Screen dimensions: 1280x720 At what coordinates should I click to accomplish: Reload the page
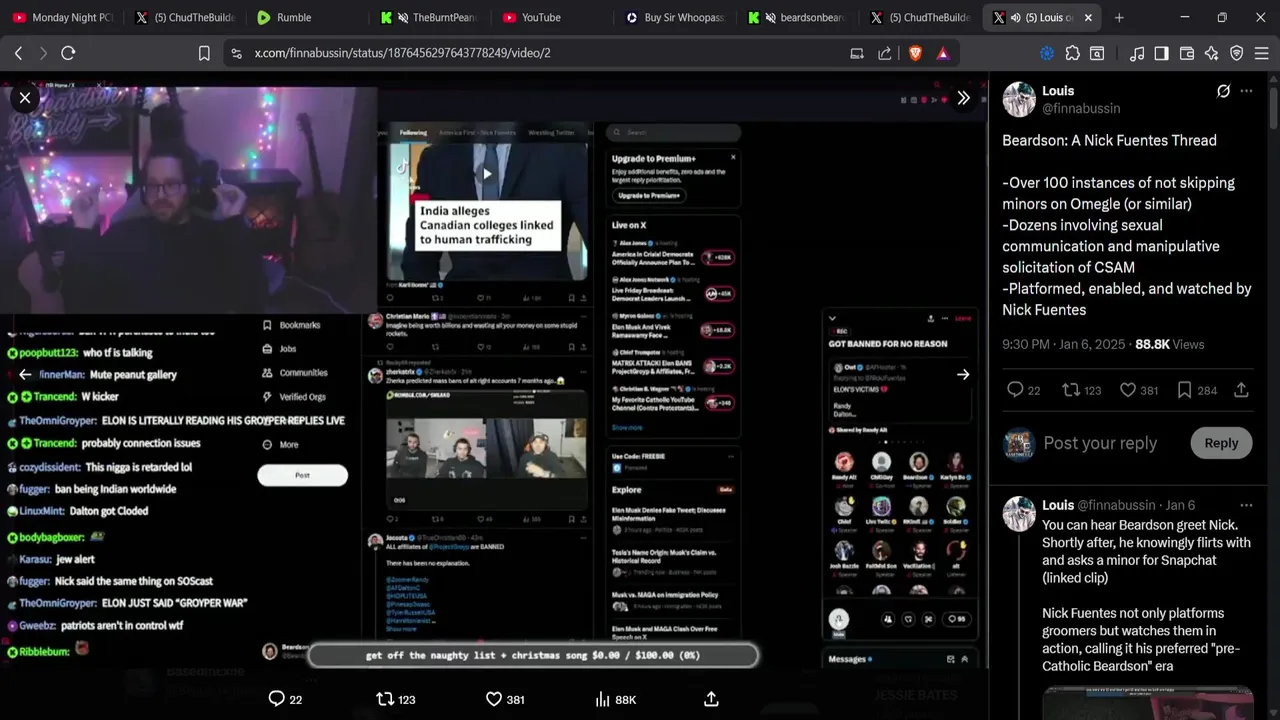pos(68,53)
